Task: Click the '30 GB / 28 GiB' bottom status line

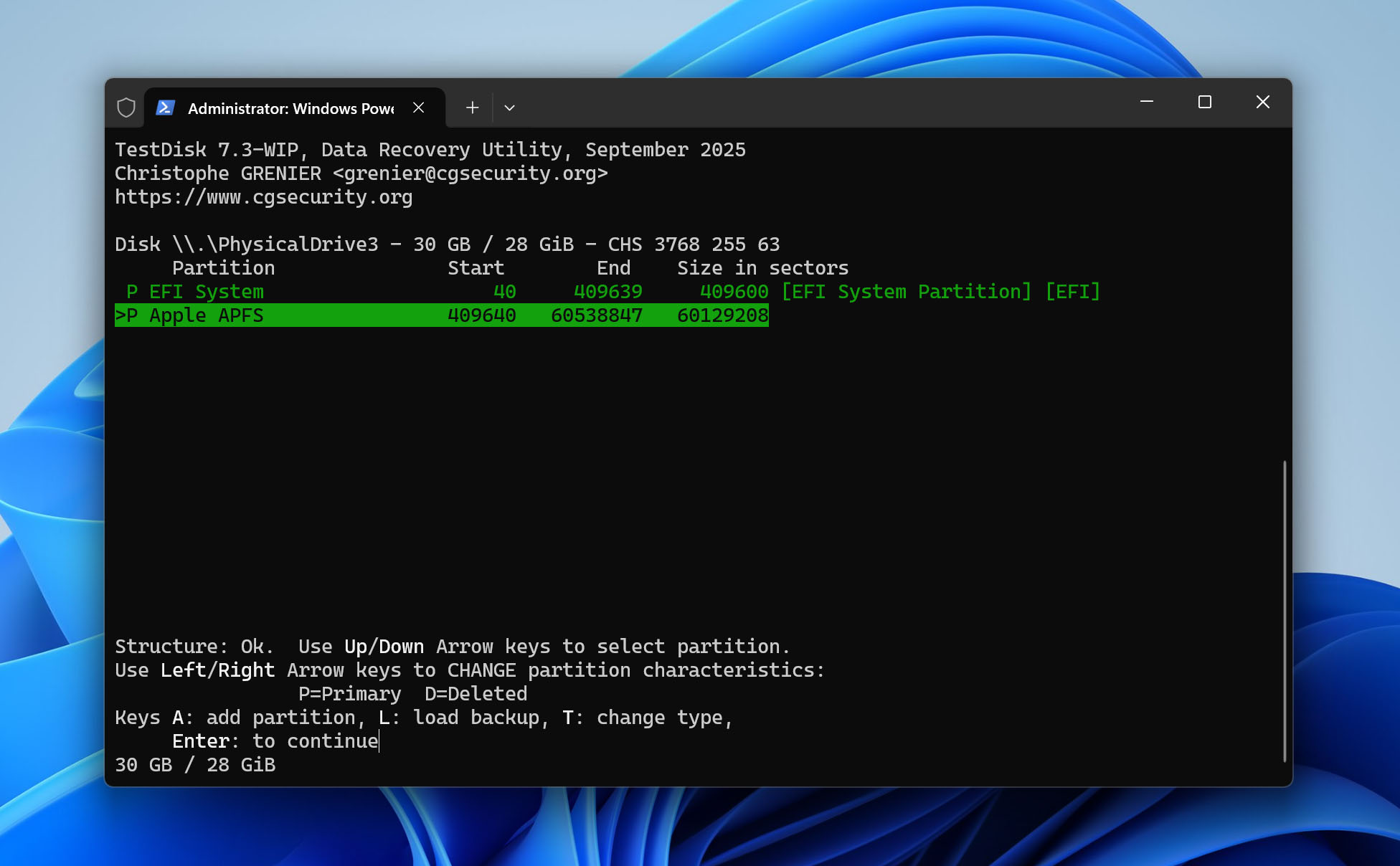Action: [x=195, y=765]
